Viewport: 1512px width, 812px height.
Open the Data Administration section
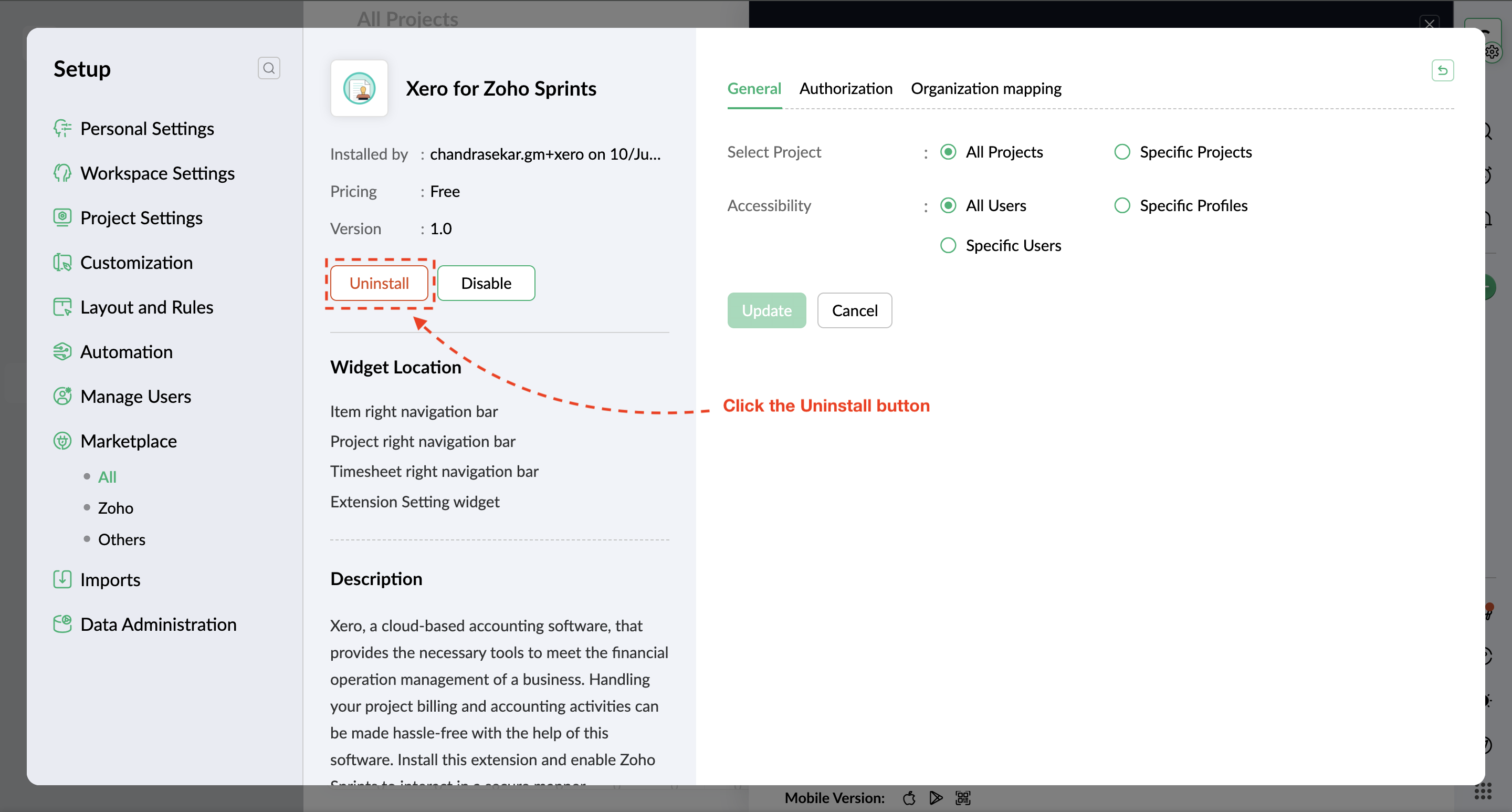(x=159, y=624)
